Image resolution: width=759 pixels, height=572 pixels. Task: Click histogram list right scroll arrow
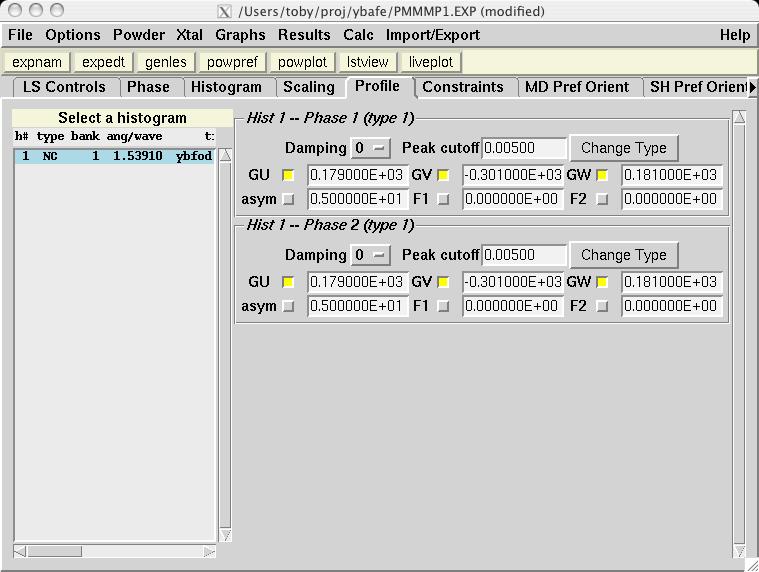pos(210,551)
